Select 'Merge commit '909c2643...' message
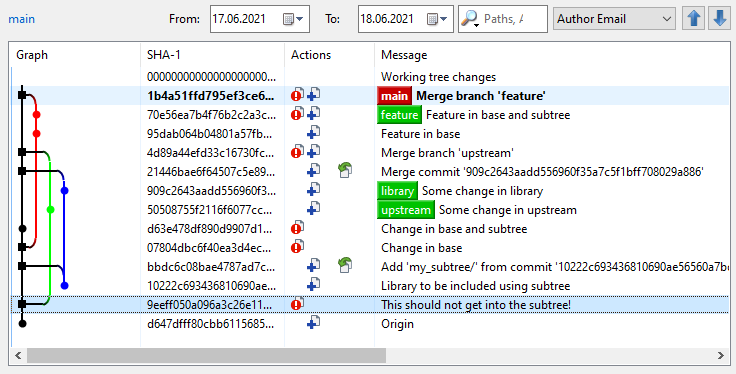Viewport: 736px width, 374px height. click(542, 172)
